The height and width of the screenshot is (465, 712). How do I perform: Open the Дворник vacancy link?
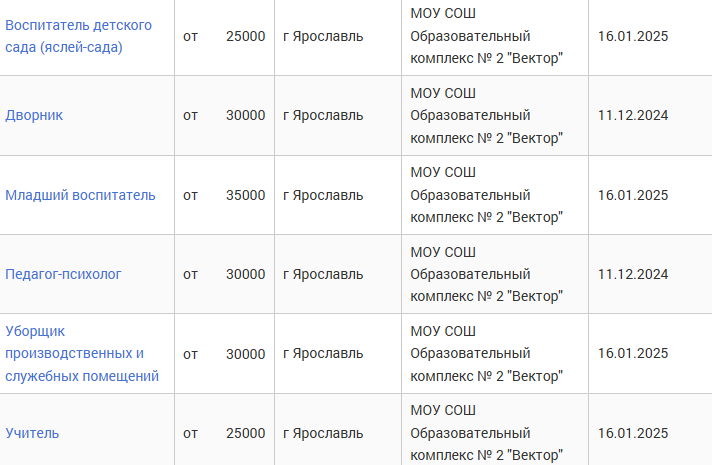point(34,115)
